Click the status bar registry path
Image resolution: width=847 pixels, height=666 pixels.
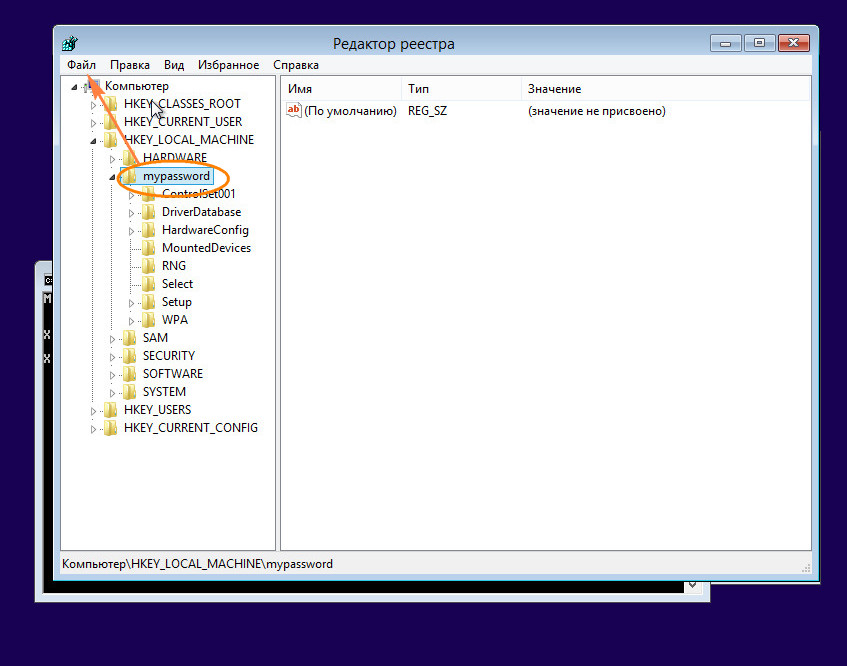[x=197, y=564]
